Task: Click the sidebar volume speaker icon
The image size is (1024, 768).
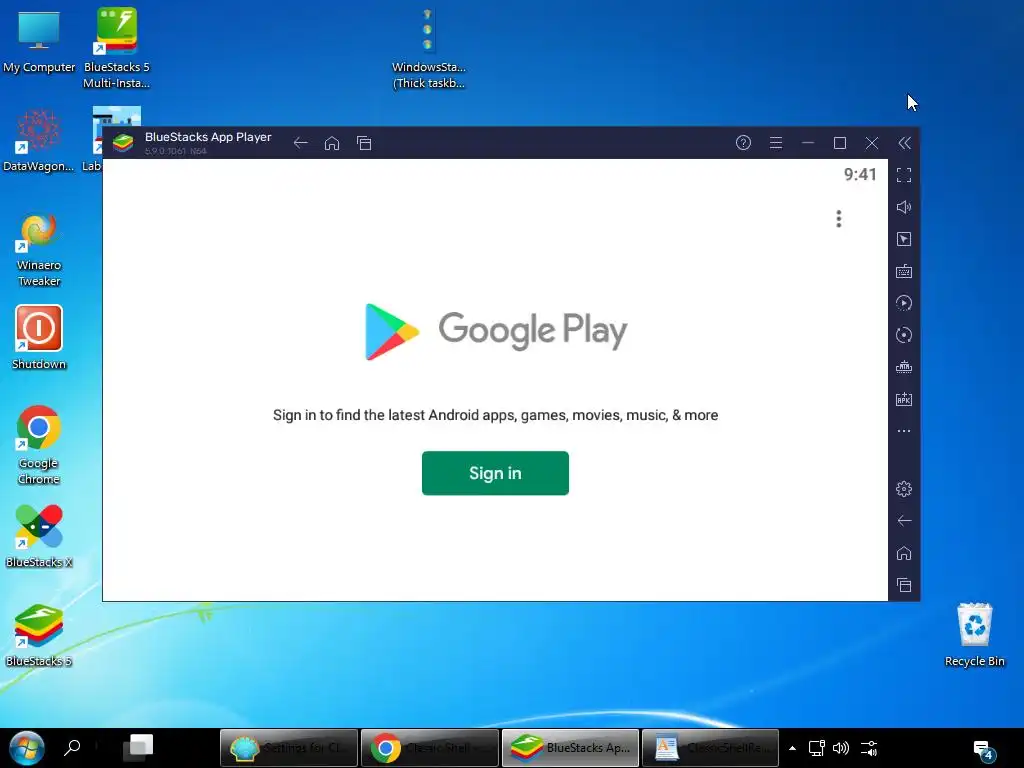Action: (904, 207)
